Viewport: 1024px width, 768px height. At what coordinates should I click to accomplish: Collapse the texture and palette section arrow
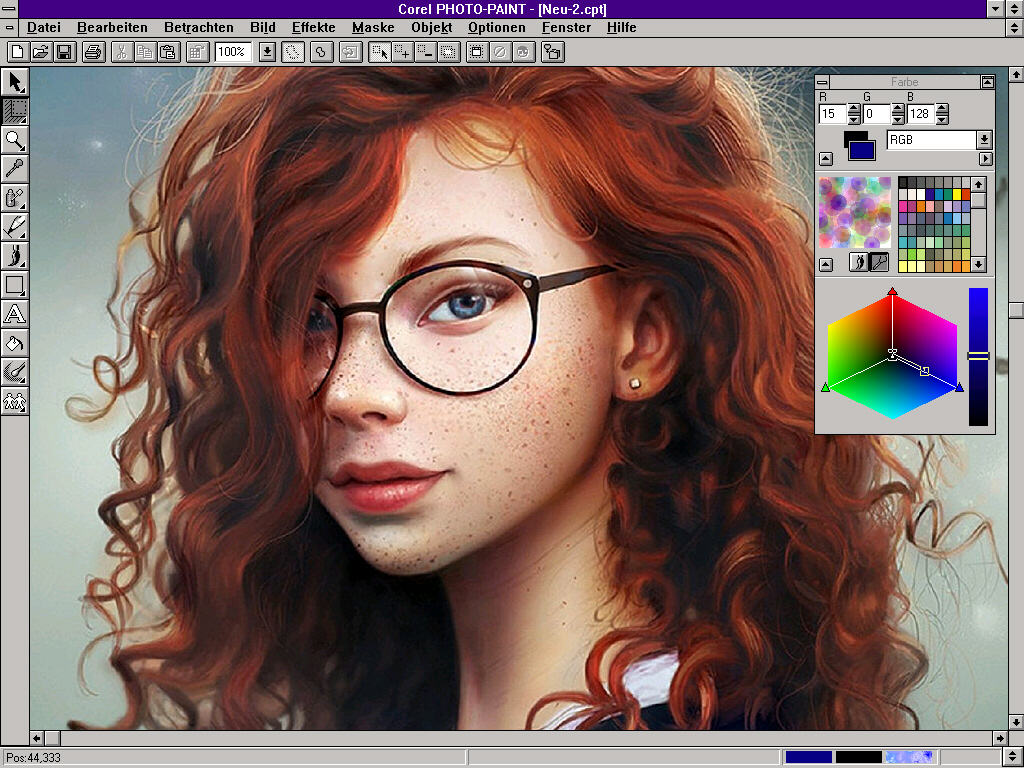pos(826,265)
